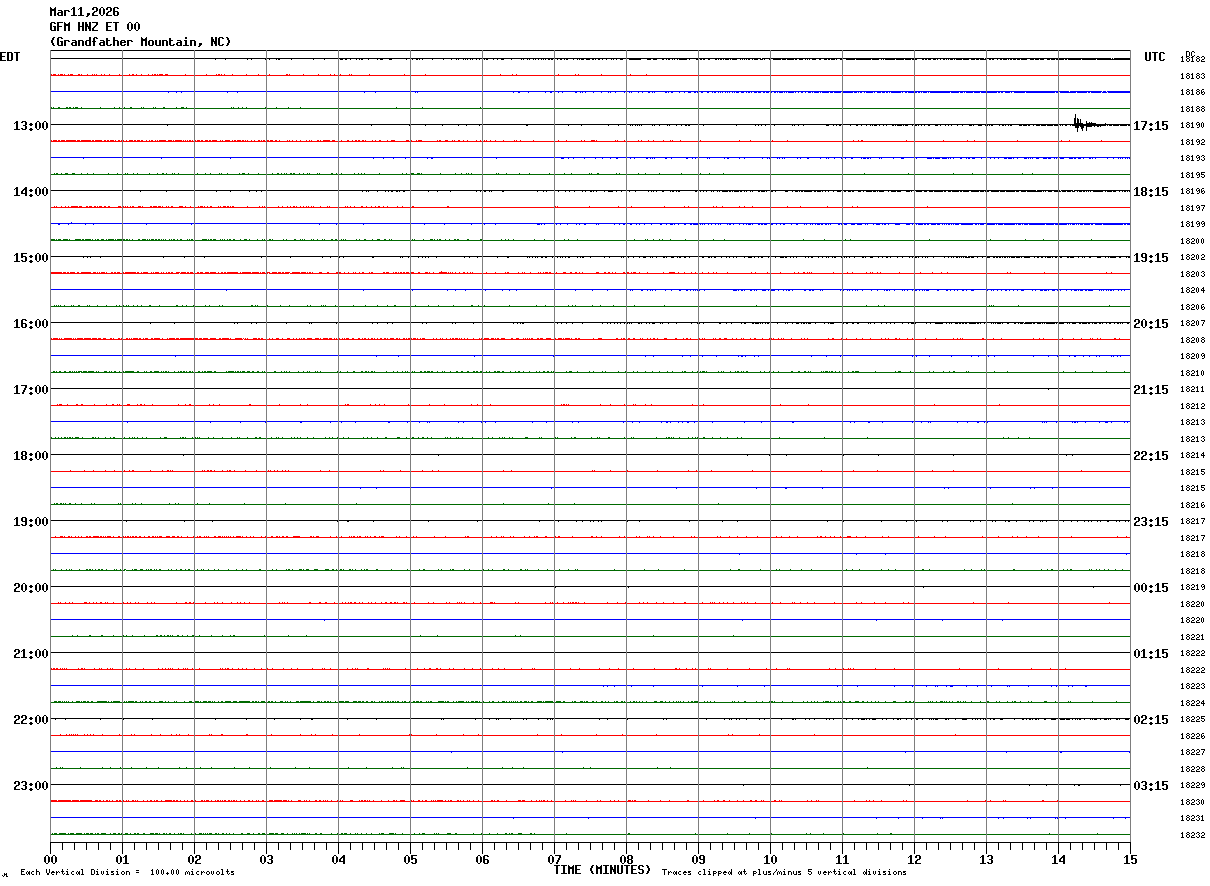
Task: Click the UTC timezone label
Action: [x=1155, y=57]
